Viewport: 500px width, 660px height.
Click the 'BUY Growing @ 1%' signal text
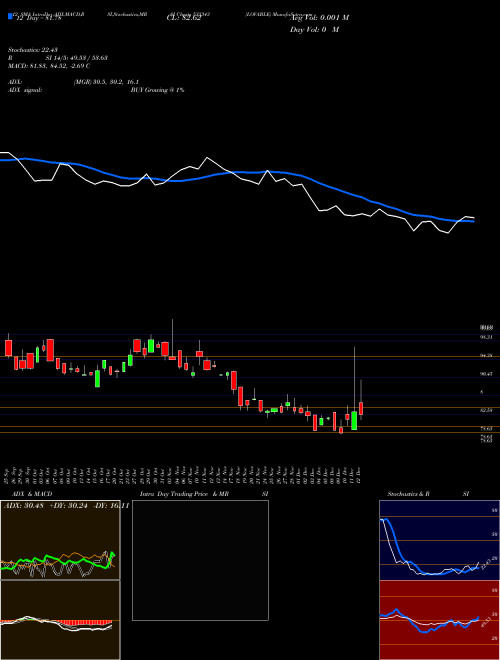[157, 90]
